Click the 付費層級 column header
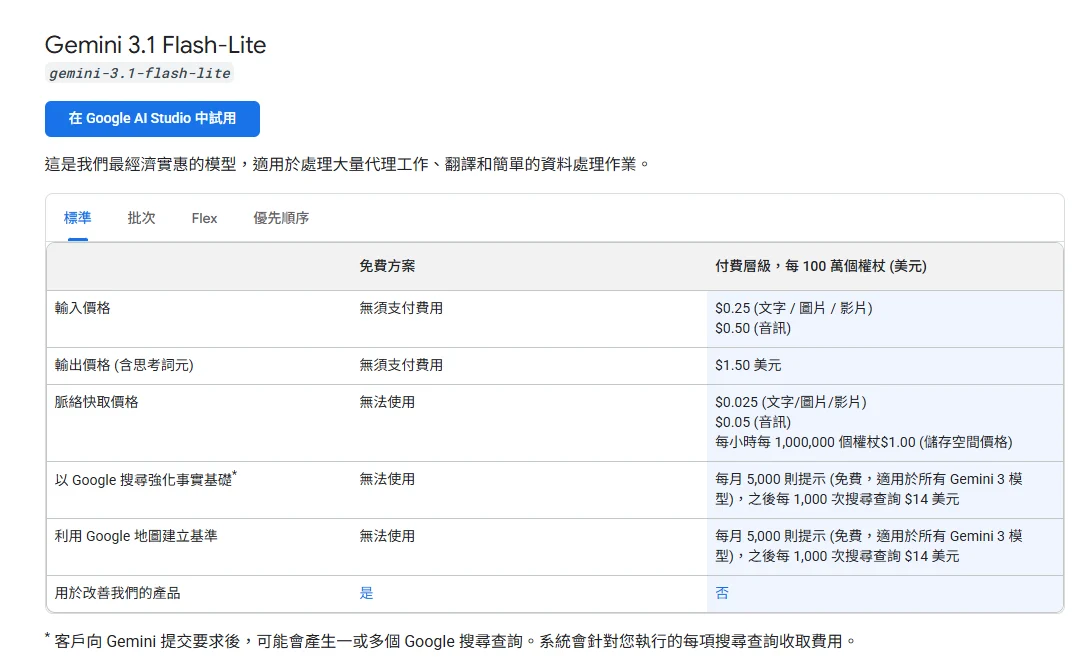The height and width of the screenshot is (672, 1082). coord(820,266)
